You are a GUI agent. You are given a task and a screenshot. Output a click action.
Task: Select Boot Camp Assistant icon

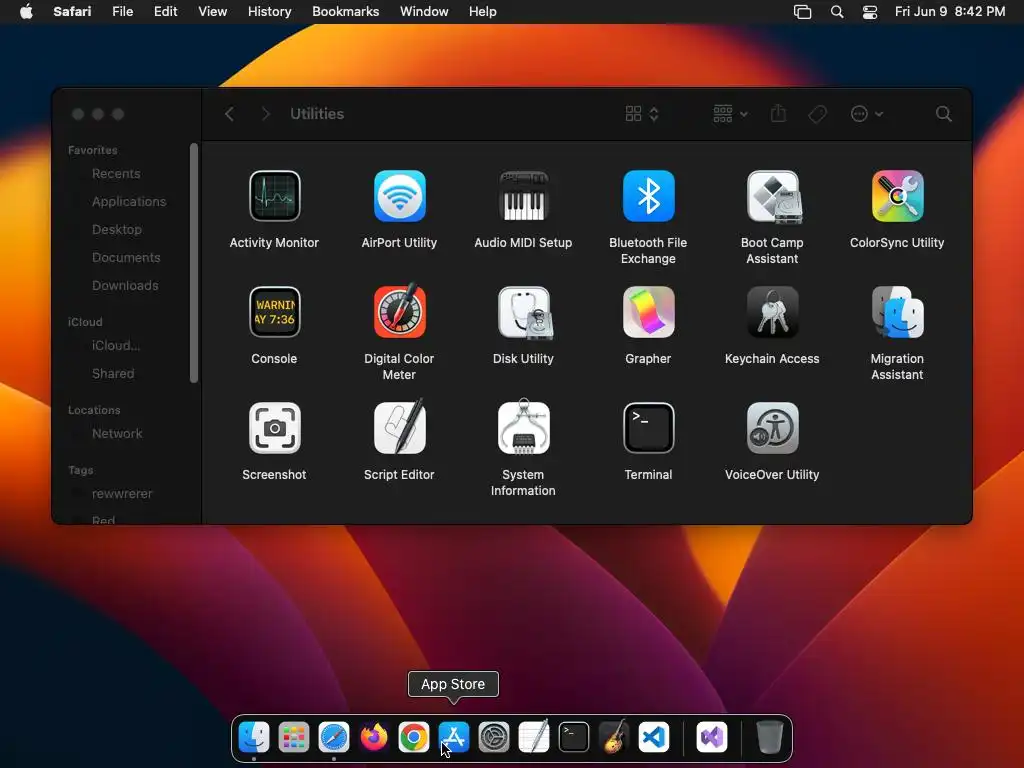tap(773, 197)
